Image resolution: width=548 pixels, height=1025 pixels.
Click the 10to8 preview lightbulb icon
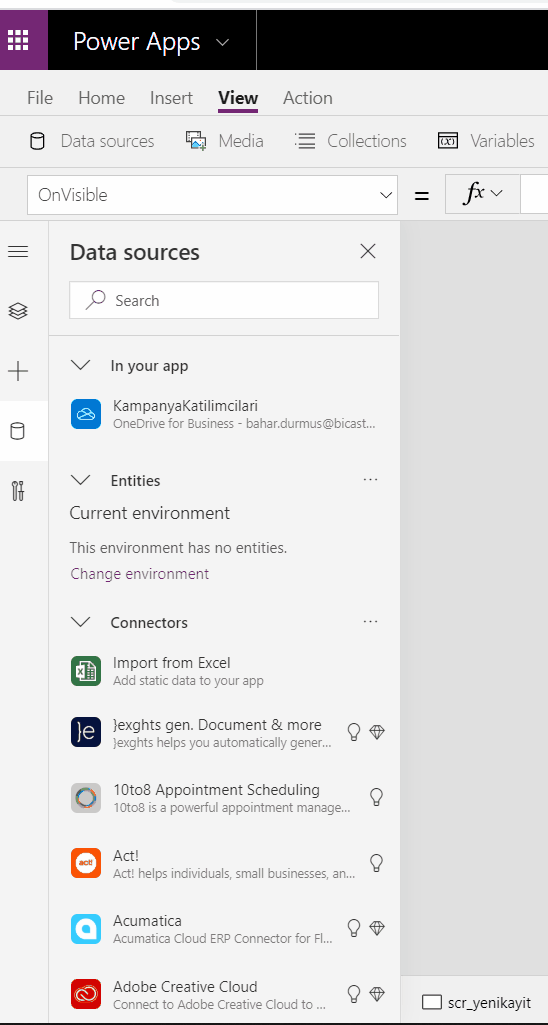pos(376,797)
